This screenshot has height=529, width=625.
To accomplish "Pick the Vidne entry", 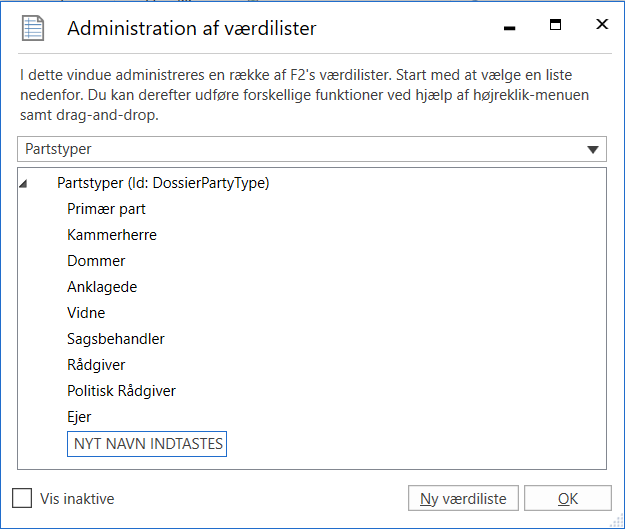I will [x=86, y=313].
